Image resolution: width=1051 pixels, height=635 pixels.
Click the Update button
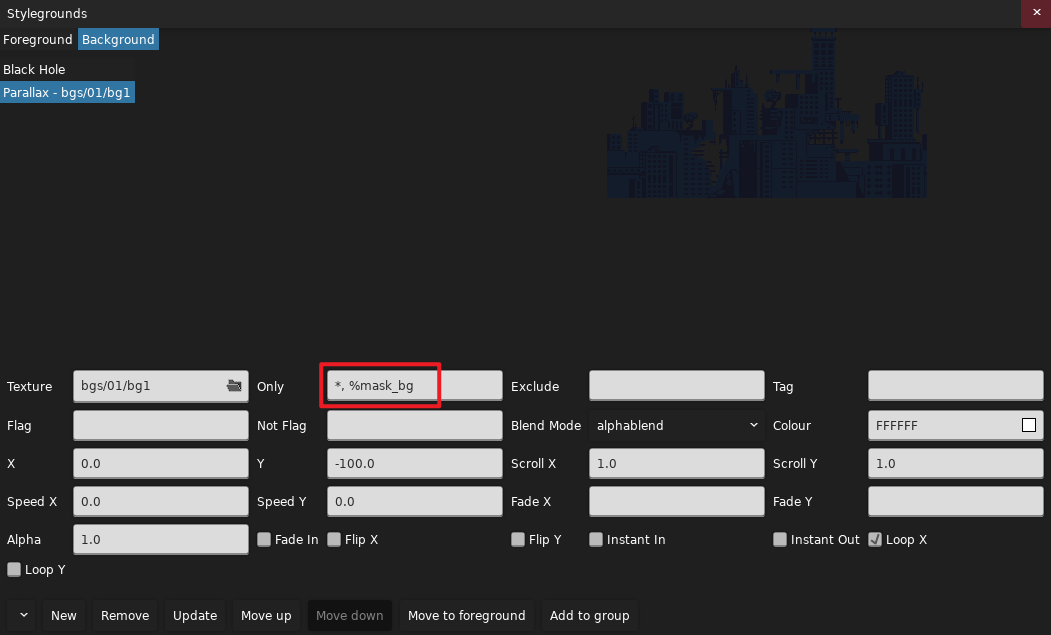(195, 616)
